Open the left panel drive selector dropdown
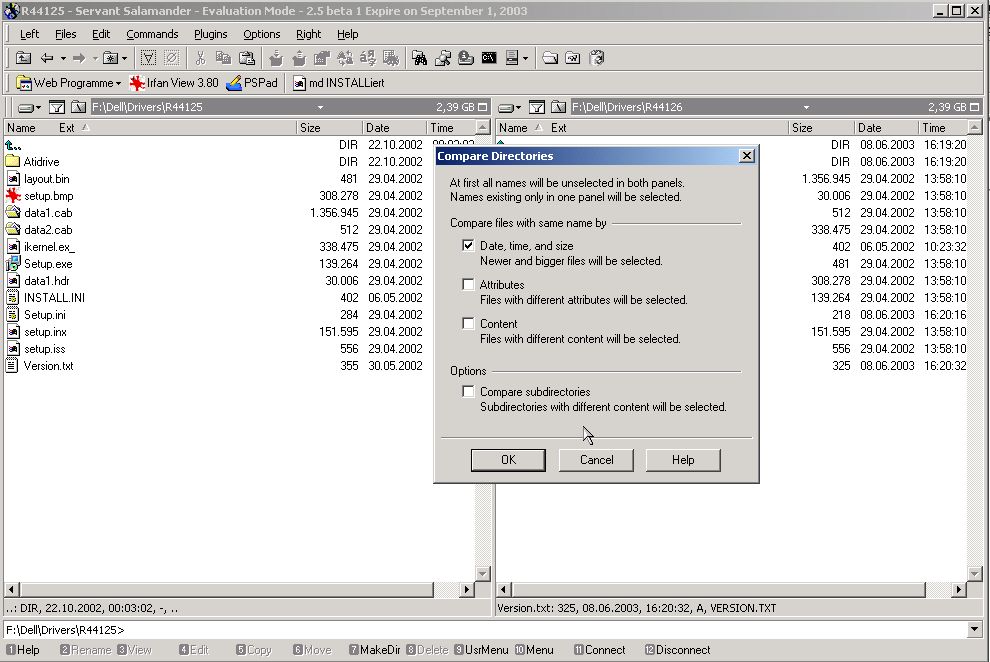Image resolution: width=990 pixels, height=662 pixels. tap(30, 107)
